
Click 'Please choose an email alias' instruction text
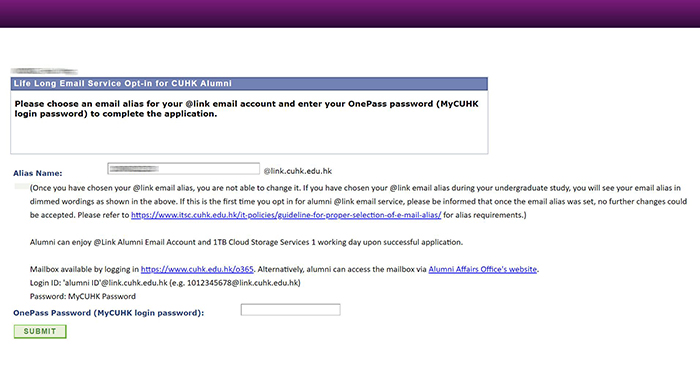tap(246, 109)
